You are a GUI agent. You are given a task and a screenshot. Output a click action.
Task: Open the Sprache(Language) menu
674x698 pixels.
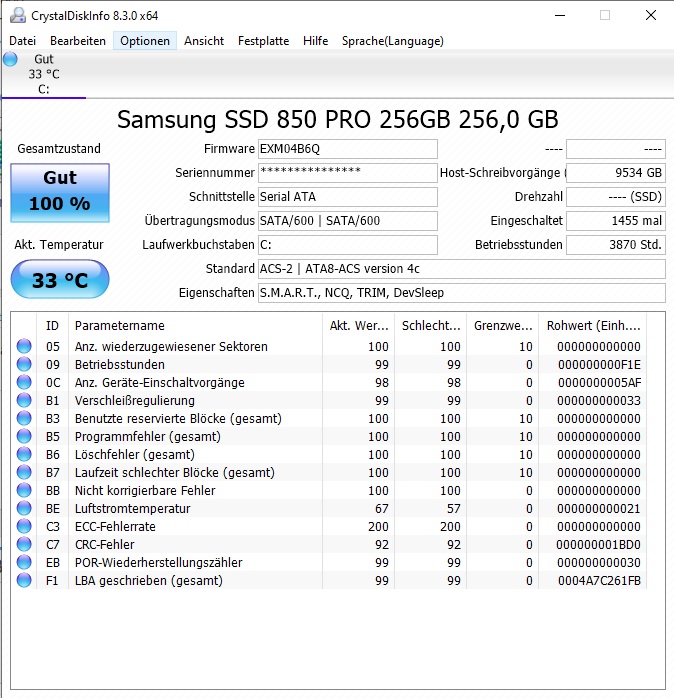393,41
